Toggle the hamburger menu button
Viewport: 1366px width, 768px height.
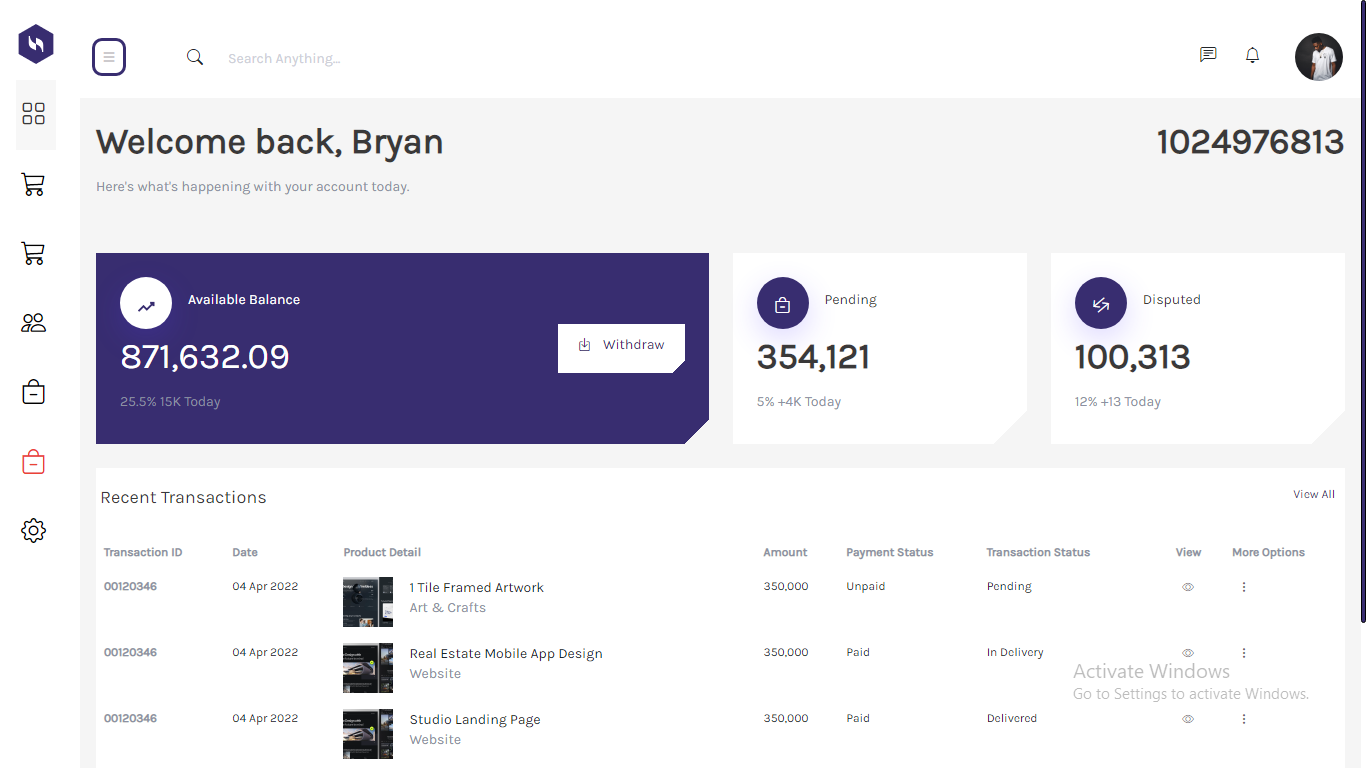pyautogui.click(x=109, y=57)
